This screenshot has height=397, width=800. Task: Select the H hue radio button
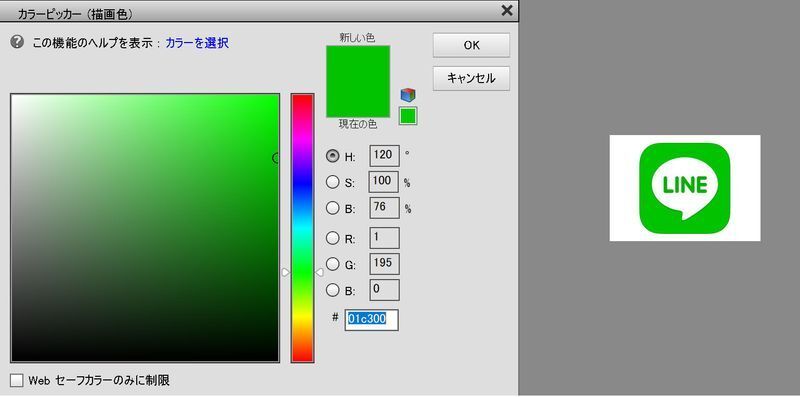pyautogui.click(x=333, y=156)
